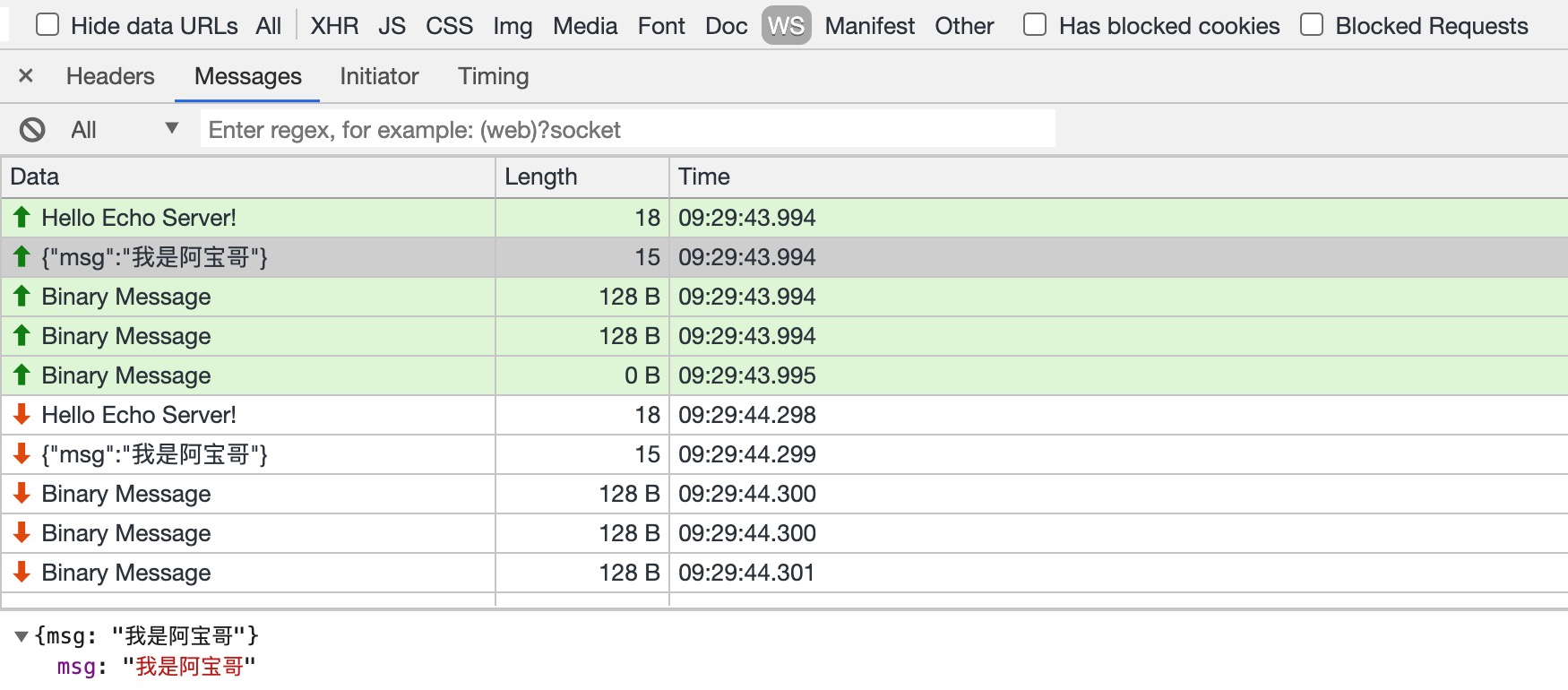Select the WS filter button
Viewport: 1568px width, 690px height.
(786, 26)
